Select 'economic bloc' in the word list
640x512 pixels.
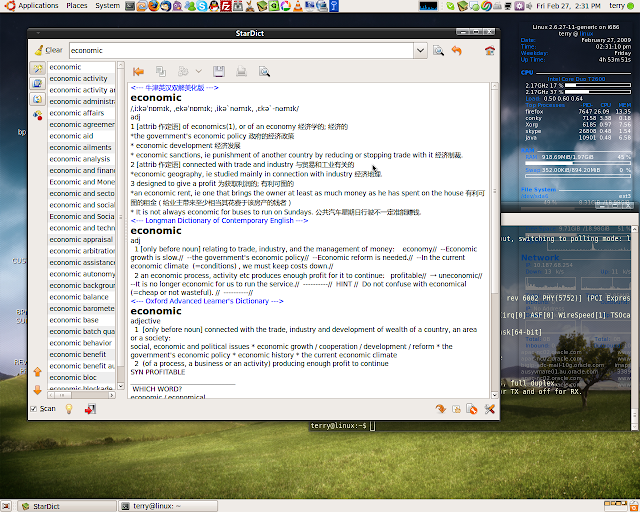tap(73, 377)
